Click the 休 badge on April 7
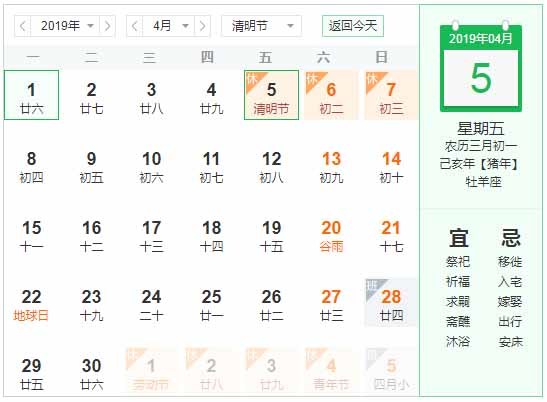Screen dimensions: 547x402 [373, 80]
